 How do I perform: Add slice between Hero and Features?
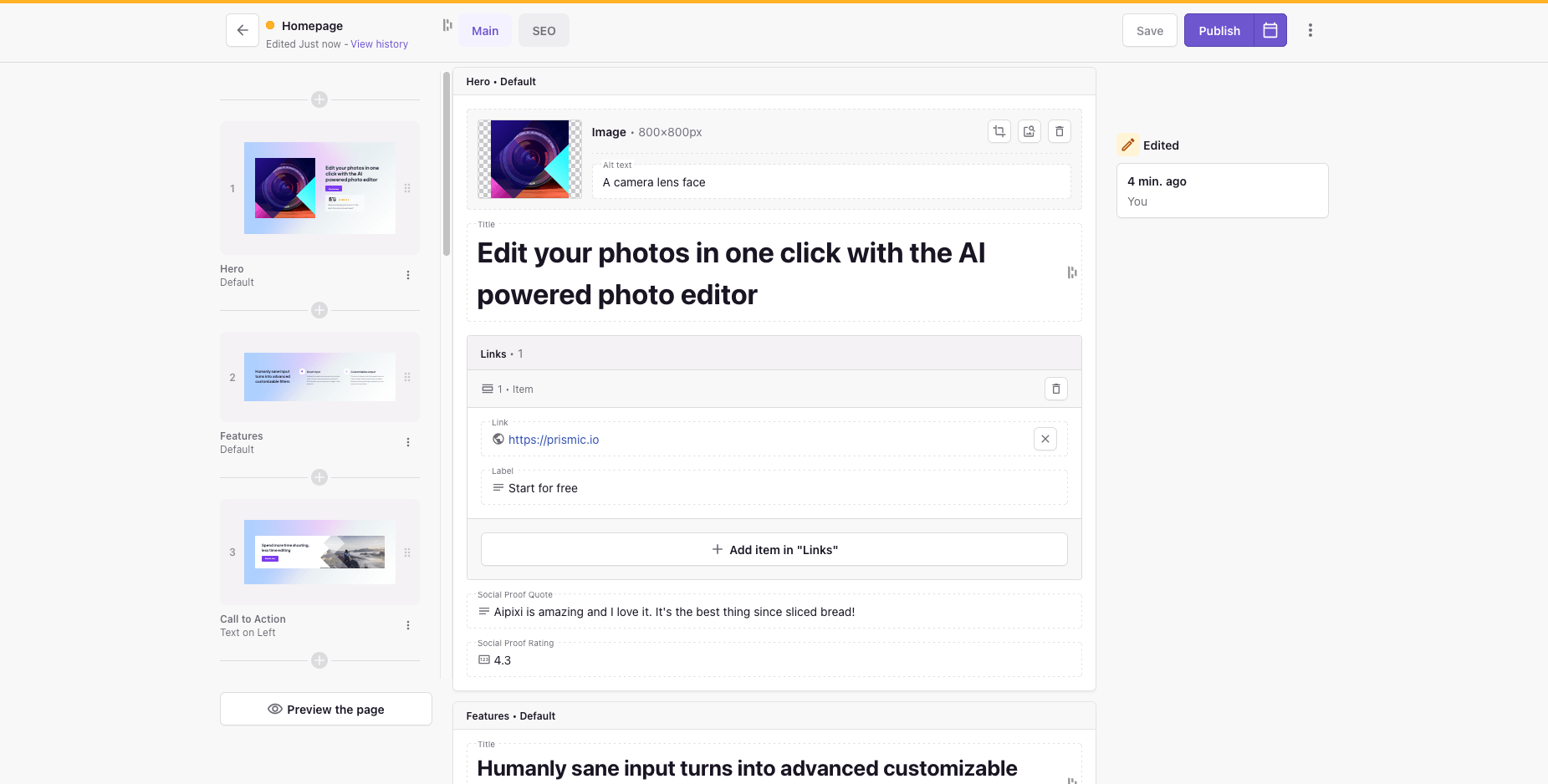pyautogui.click(x=319, y=310)
